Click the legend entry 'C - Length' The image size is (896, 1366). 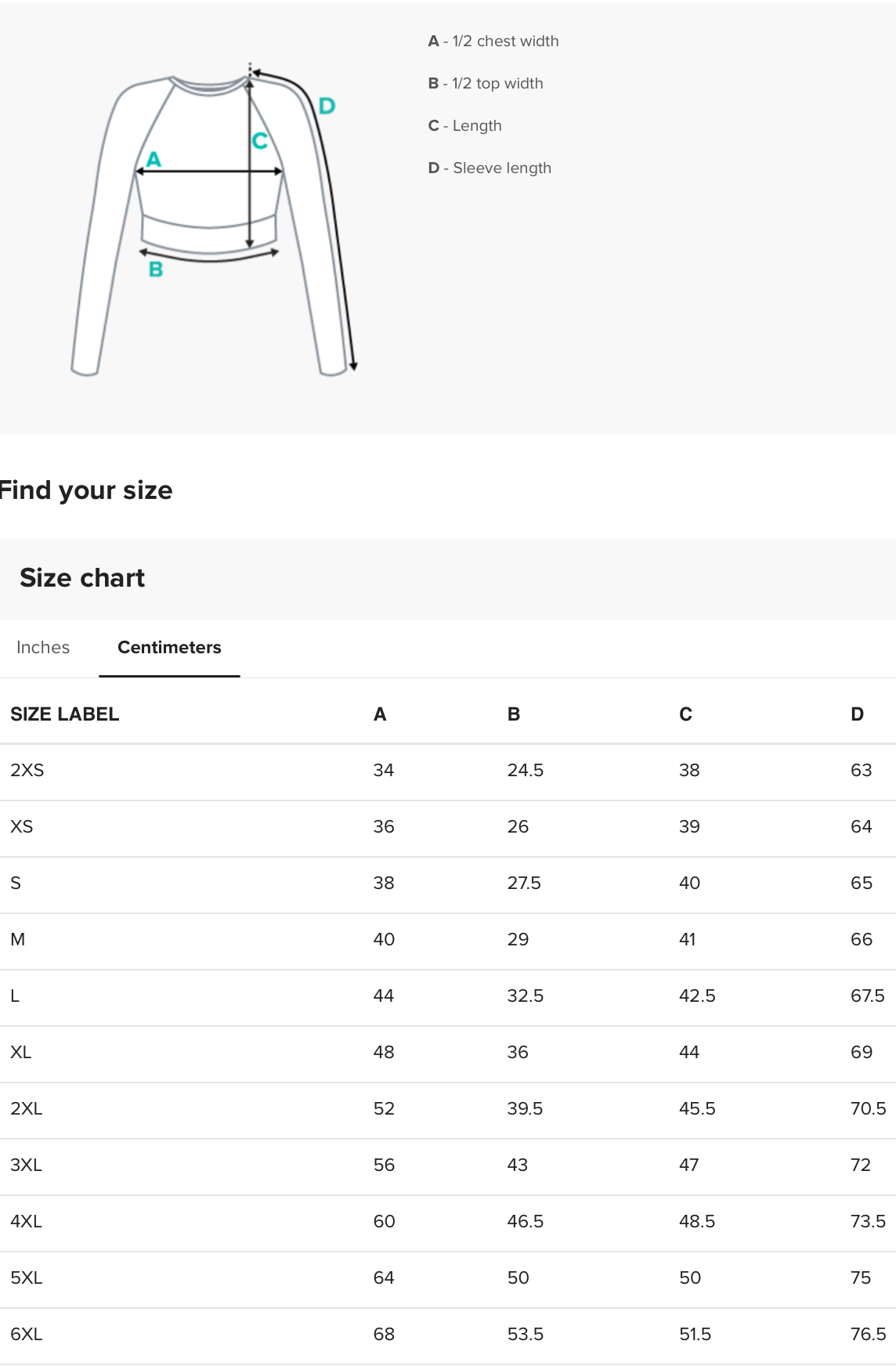[x=465, y=125]
